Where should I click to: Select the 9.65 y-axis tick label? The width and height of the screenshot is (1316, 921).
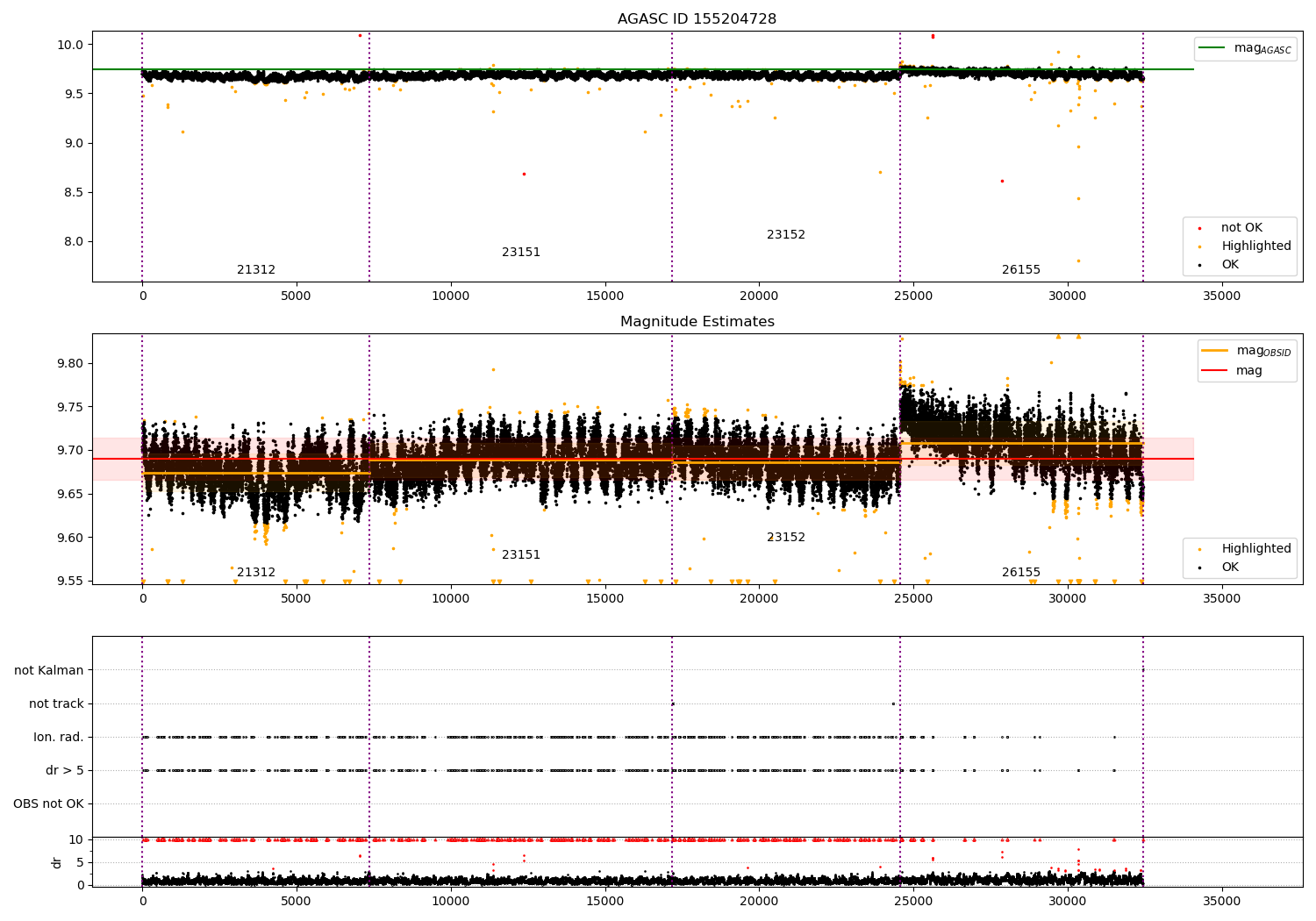(x=72, y=494)
